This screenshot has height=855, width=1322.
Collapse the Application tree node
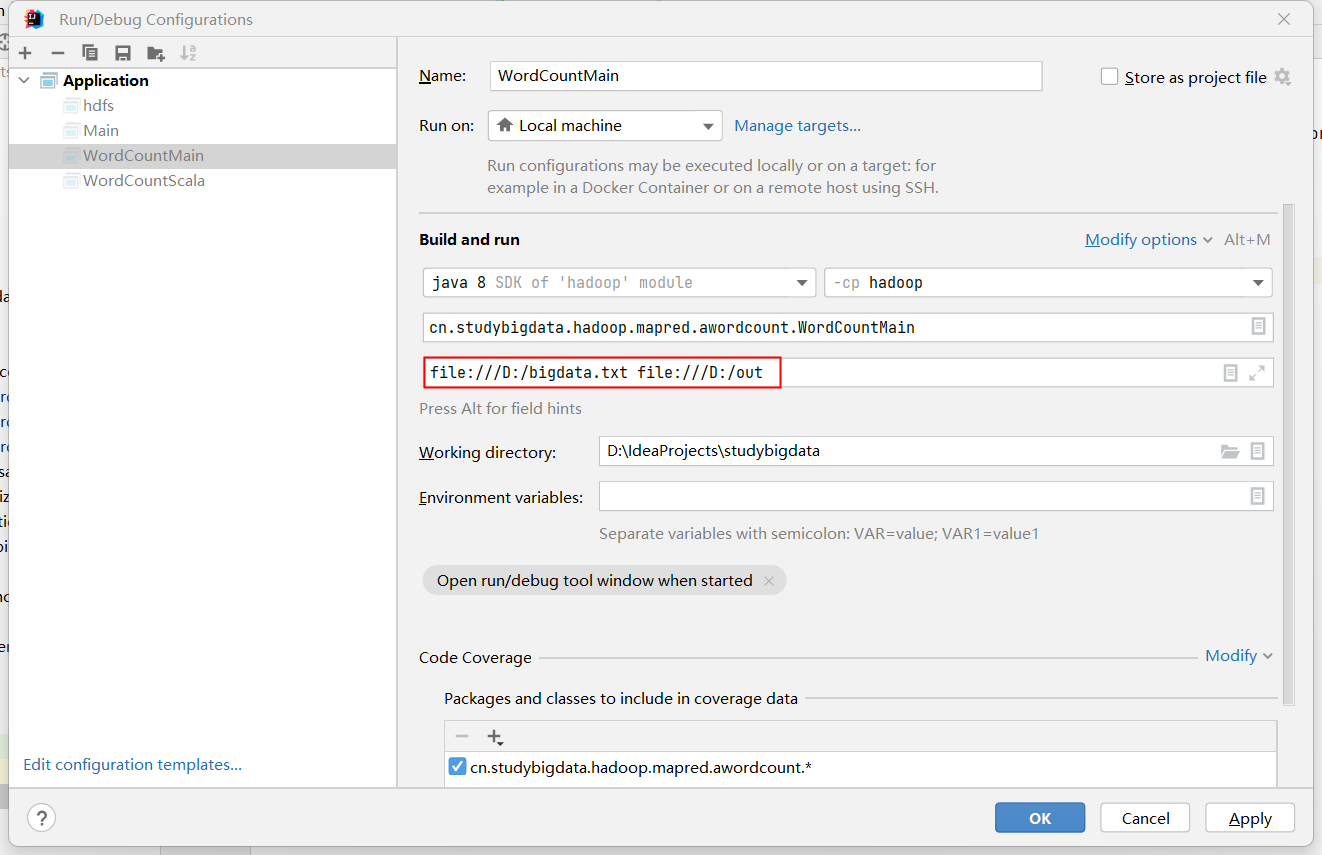24,81
